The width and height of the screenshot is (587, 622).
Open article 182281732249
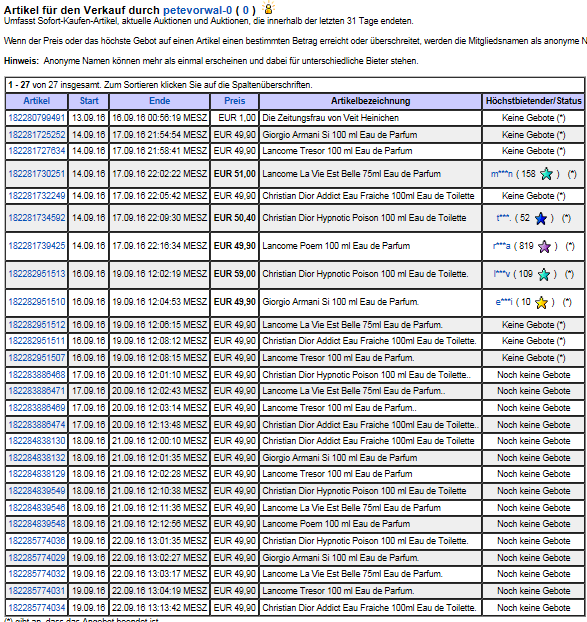click(x=36, y=196)
